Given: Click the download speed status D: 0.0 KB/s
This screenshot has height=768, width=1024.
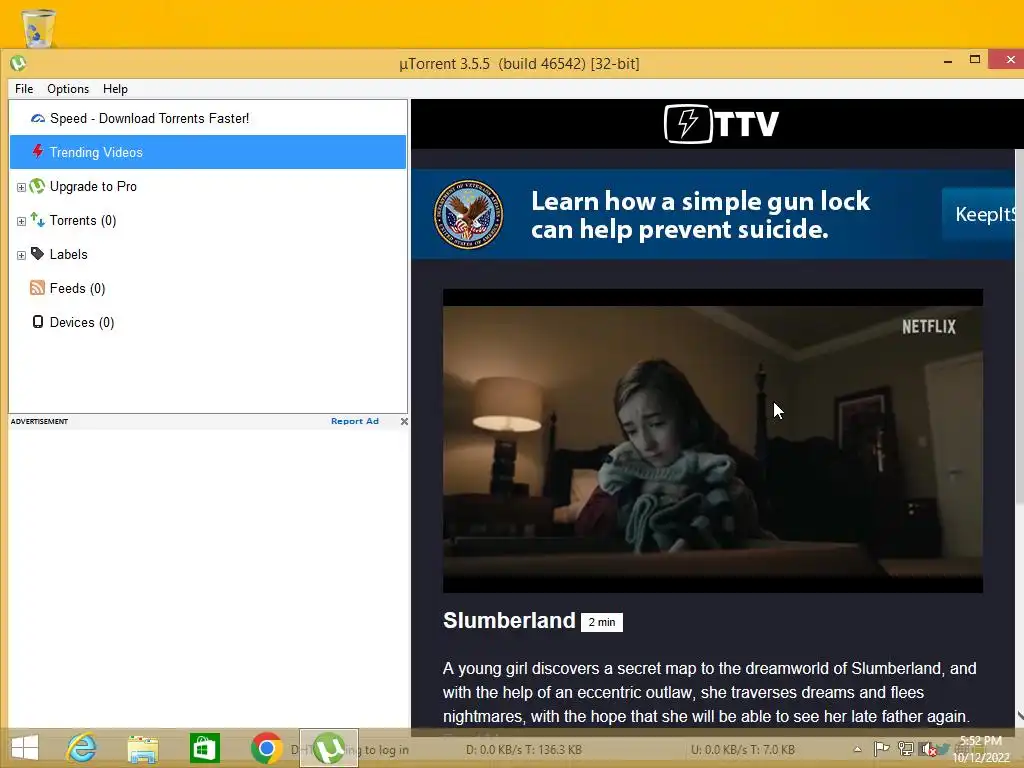Looking at the screenshot, I should pos(524,750).
